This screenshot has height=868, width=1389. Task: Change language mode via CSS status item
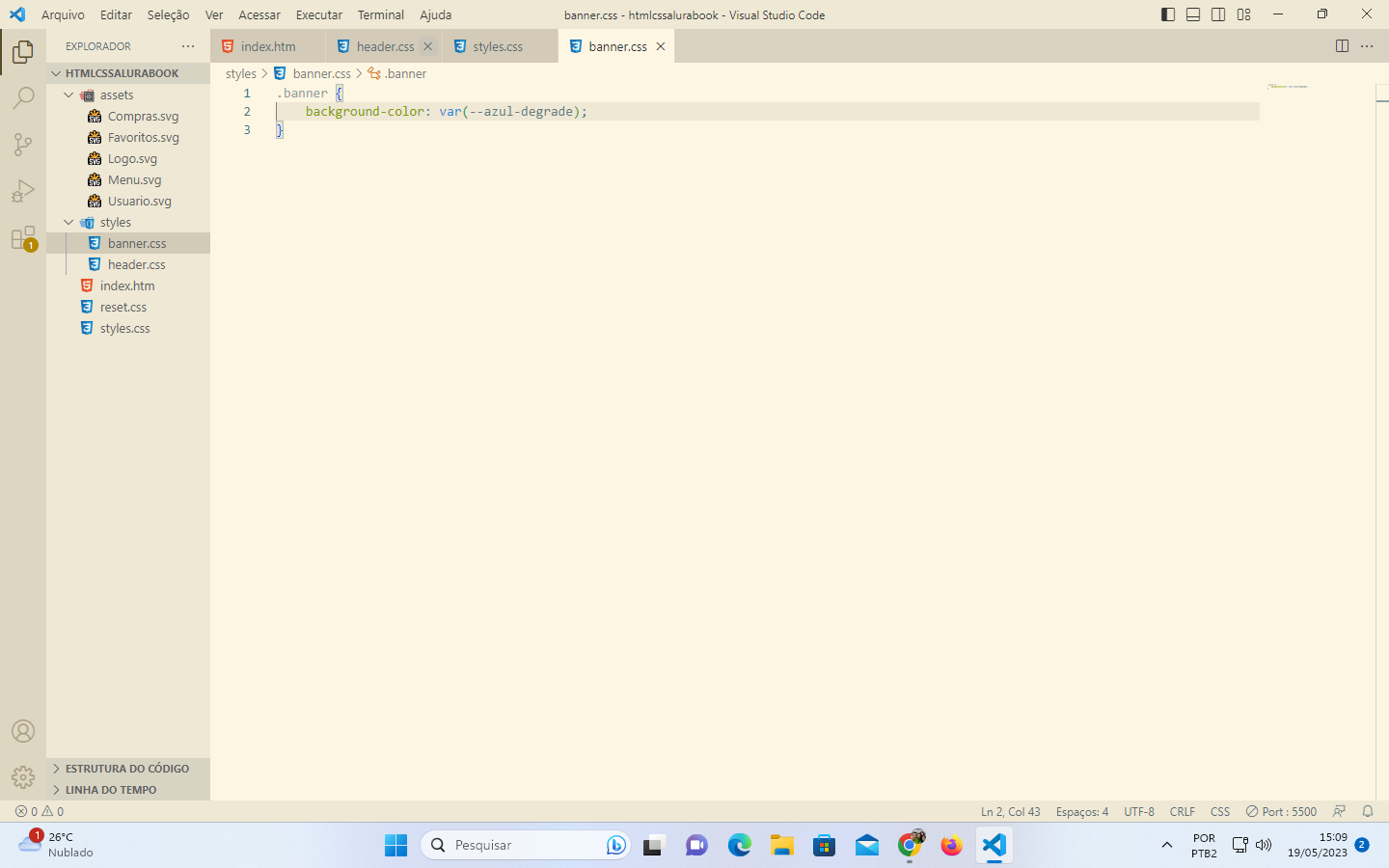[x=1220, y=811]
